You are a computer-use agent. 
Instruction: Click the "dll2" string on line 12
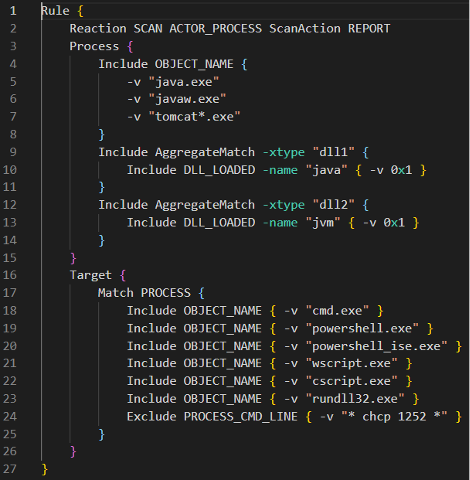tap(334, 205)
